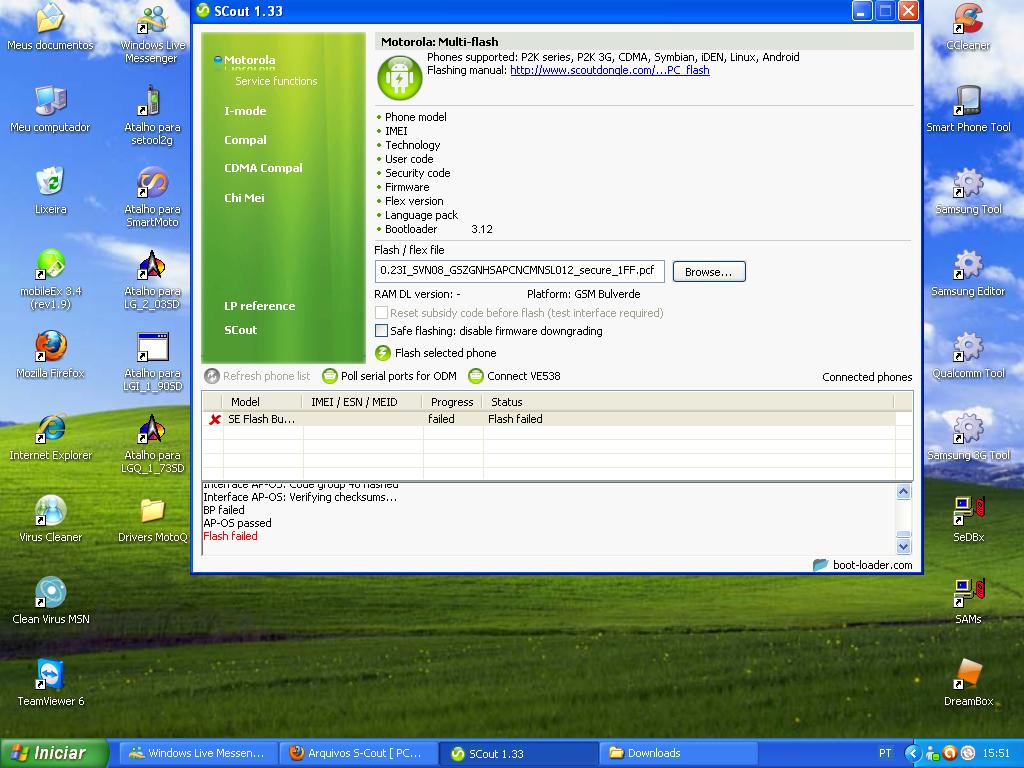Open the scoutdongle.com flashing manual link

609,71
